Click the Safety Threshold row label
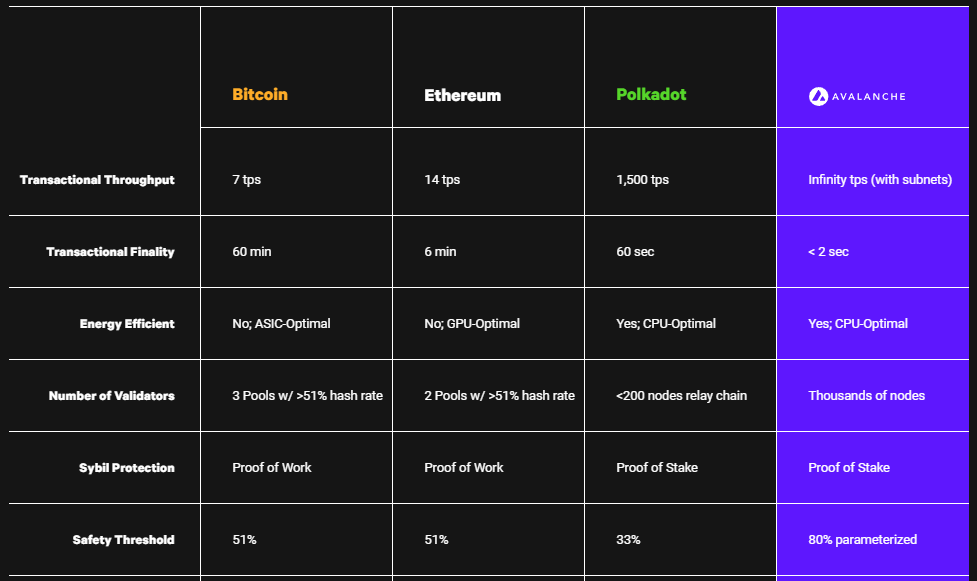This screenshot has height=581, width=977. click(x=123, y=540)
